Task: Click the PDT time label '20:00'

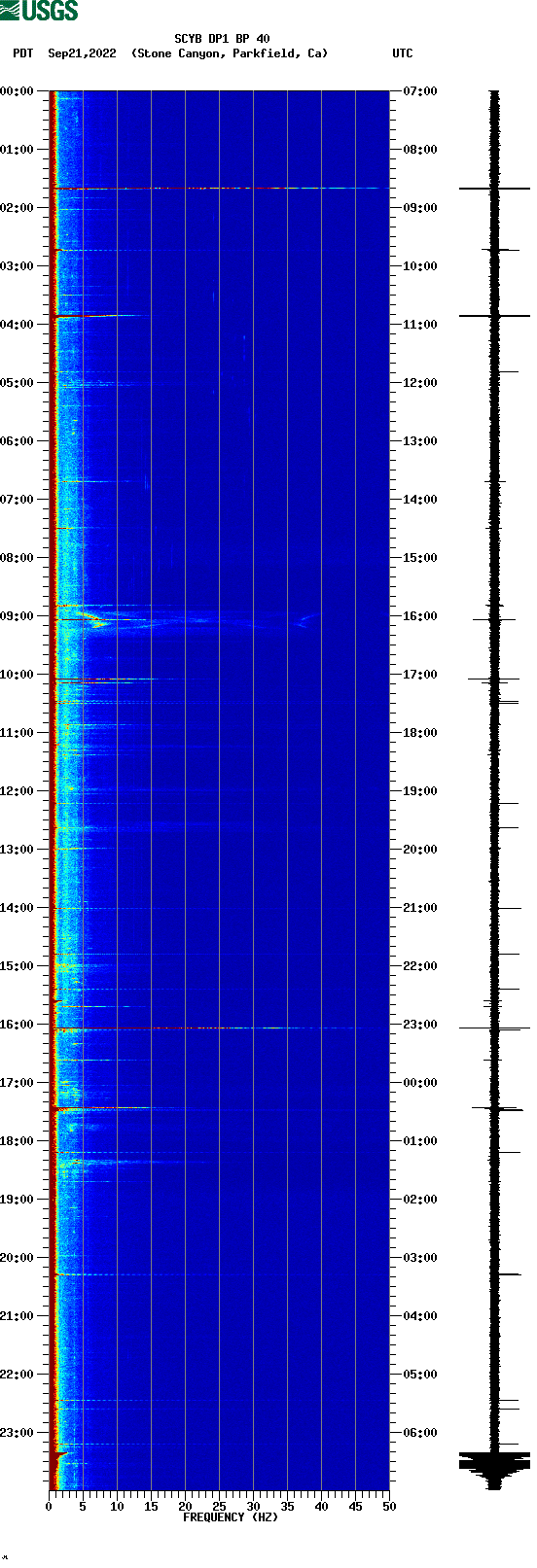Action: (x=18, y=1258)
